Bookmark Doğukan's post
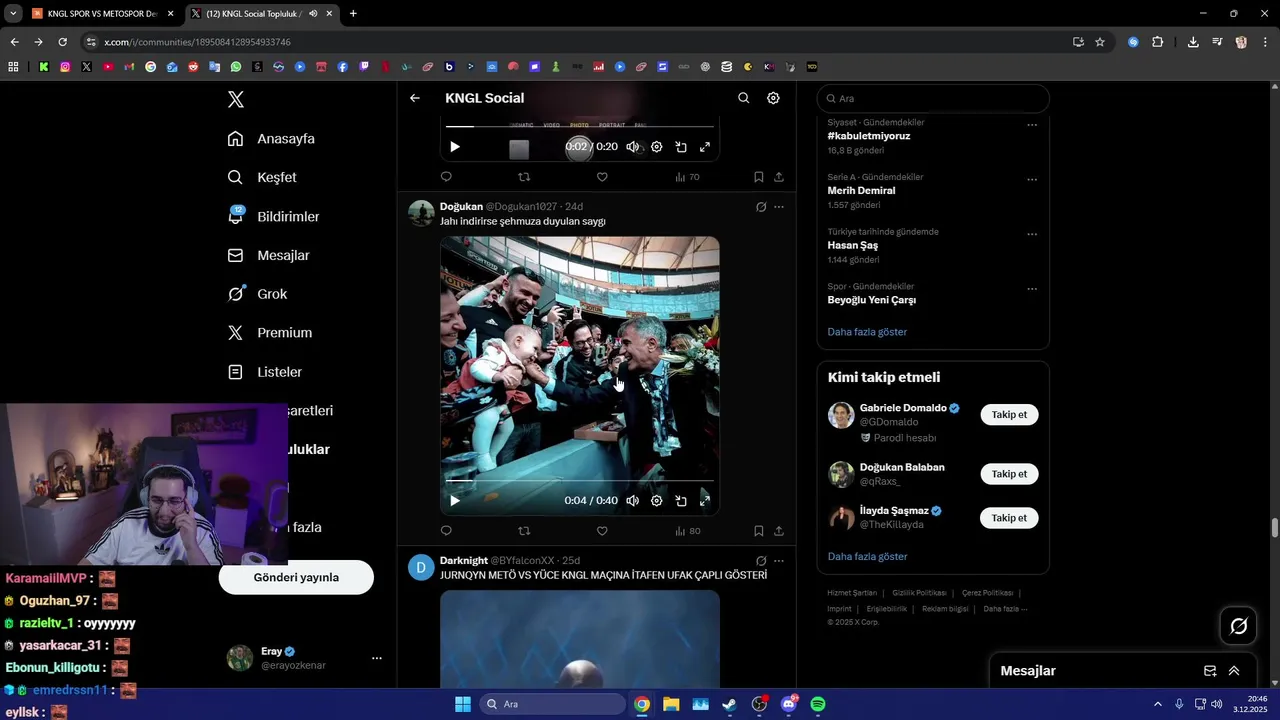1280x720 pixels. [758, 531]
